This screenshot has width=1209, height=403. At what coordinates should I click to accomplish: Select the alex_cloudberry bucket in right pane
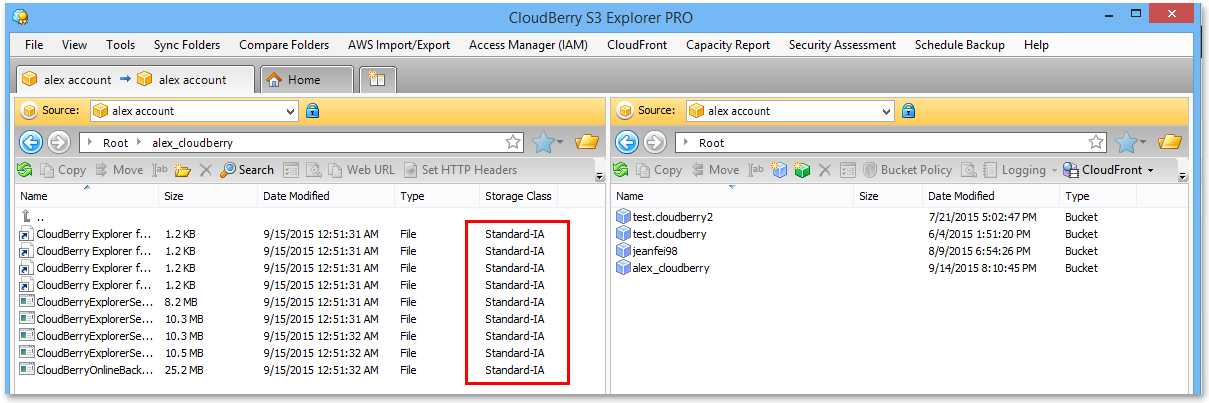point(671,268)
